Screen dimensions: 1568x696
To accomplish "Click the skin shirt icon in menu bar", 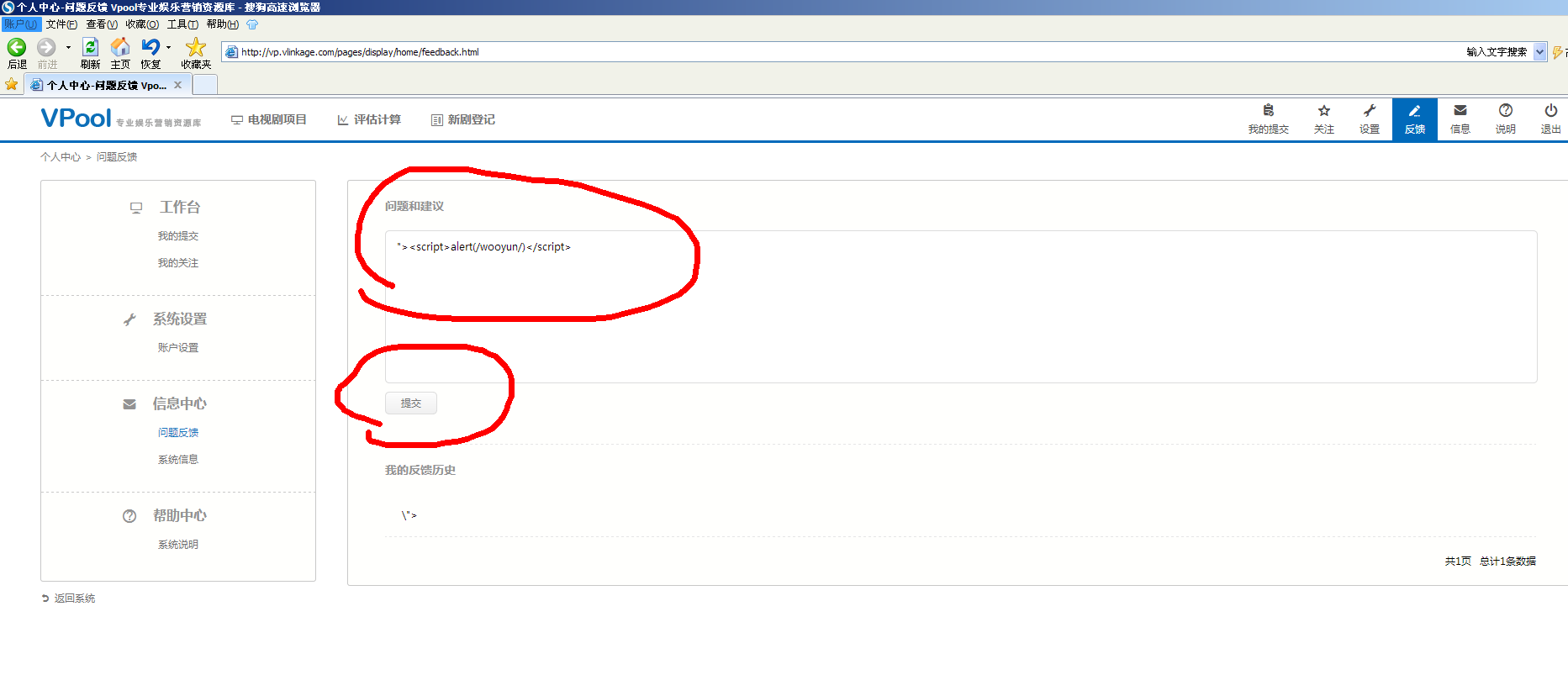I will [x=252, y=24].
